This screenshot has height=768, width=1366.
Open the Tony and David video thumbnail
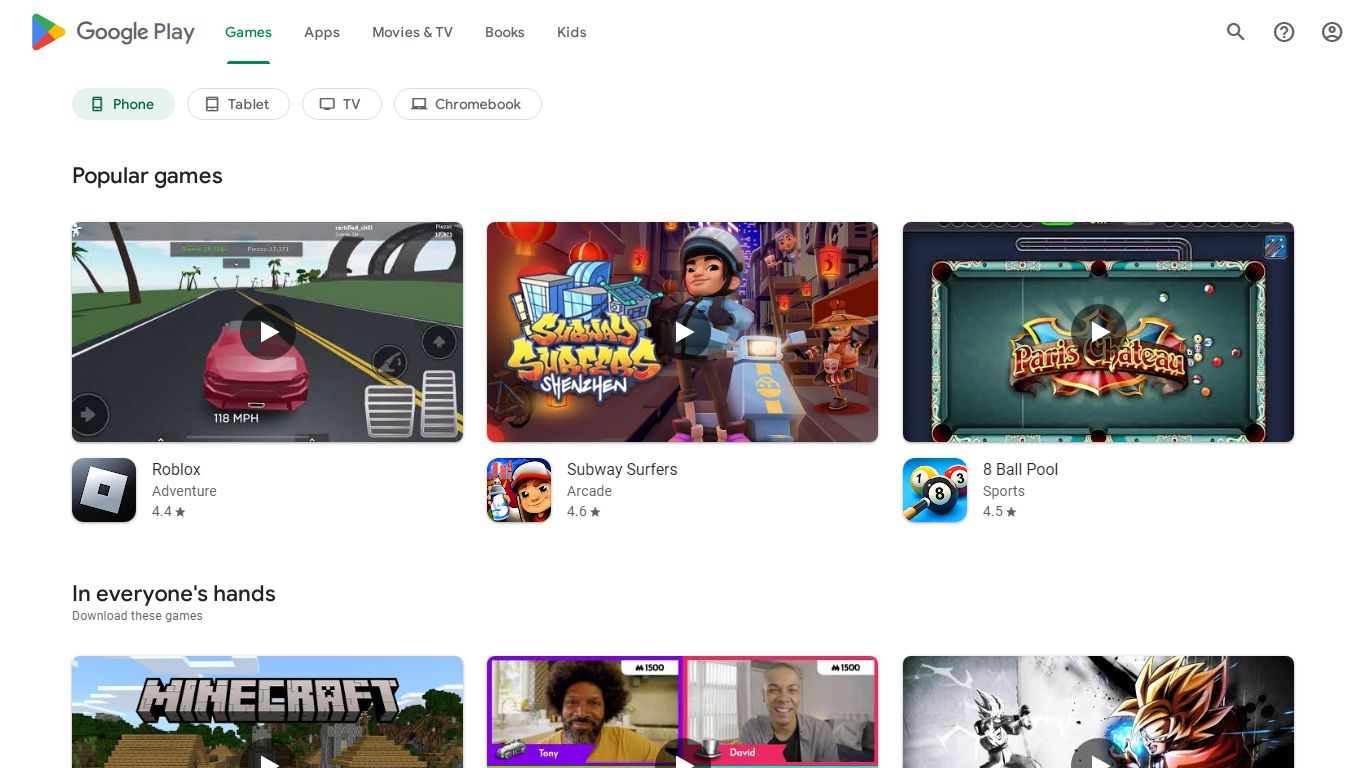(x=683, y=712)
